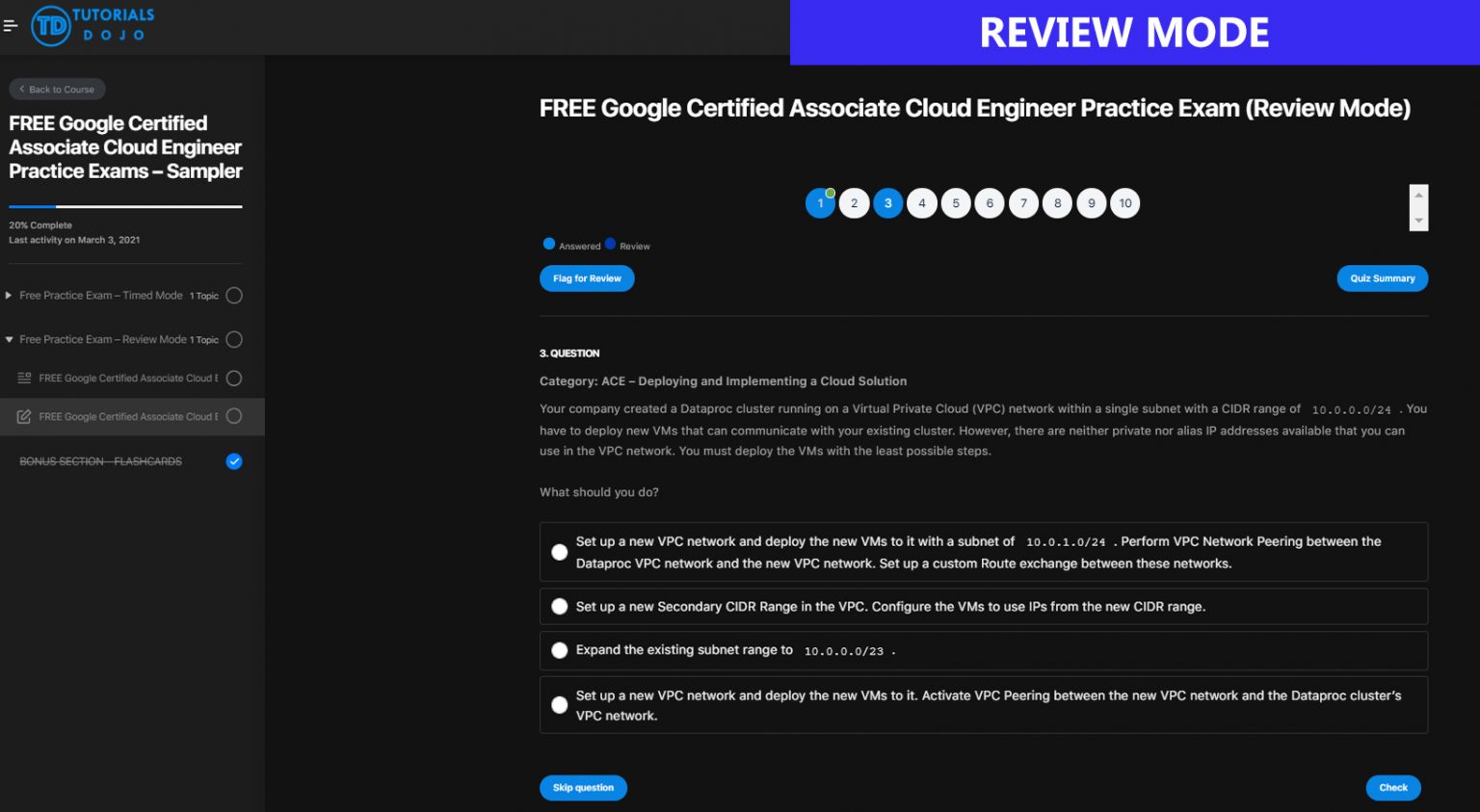Open question 10
Viewport: 1480px width, 812px height.
(x=1125, y=203)
